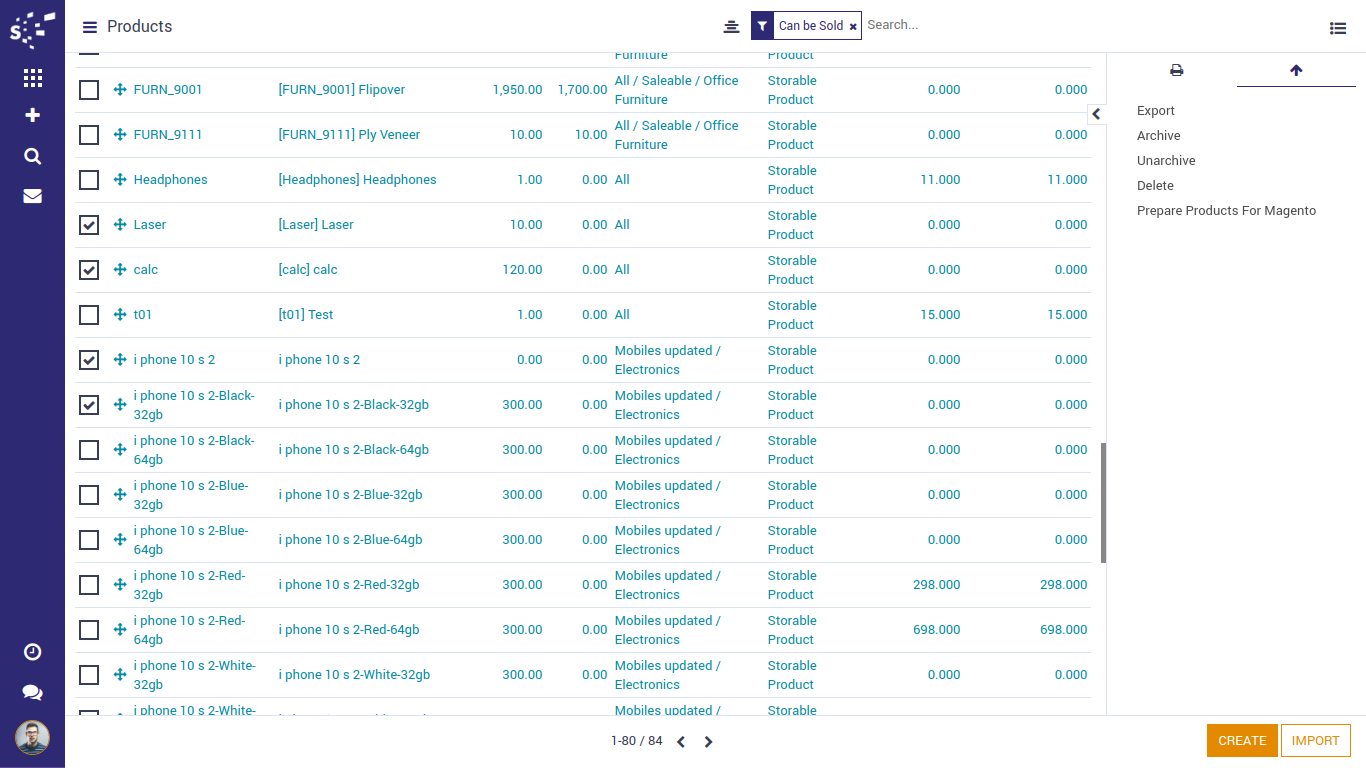Uncheck the Laser product checkbox
The image size is (1366, 768).
(x=89, y=225)
